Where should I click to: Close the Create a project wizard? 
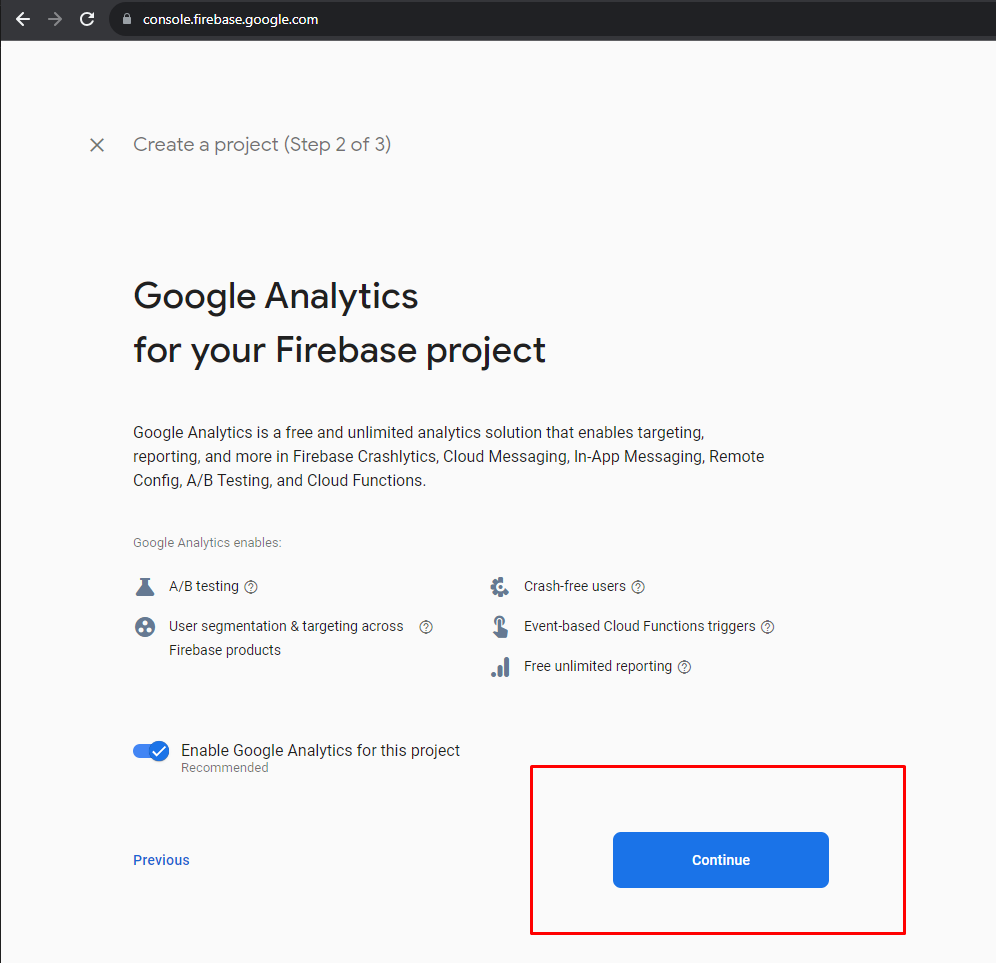[97, 145]
